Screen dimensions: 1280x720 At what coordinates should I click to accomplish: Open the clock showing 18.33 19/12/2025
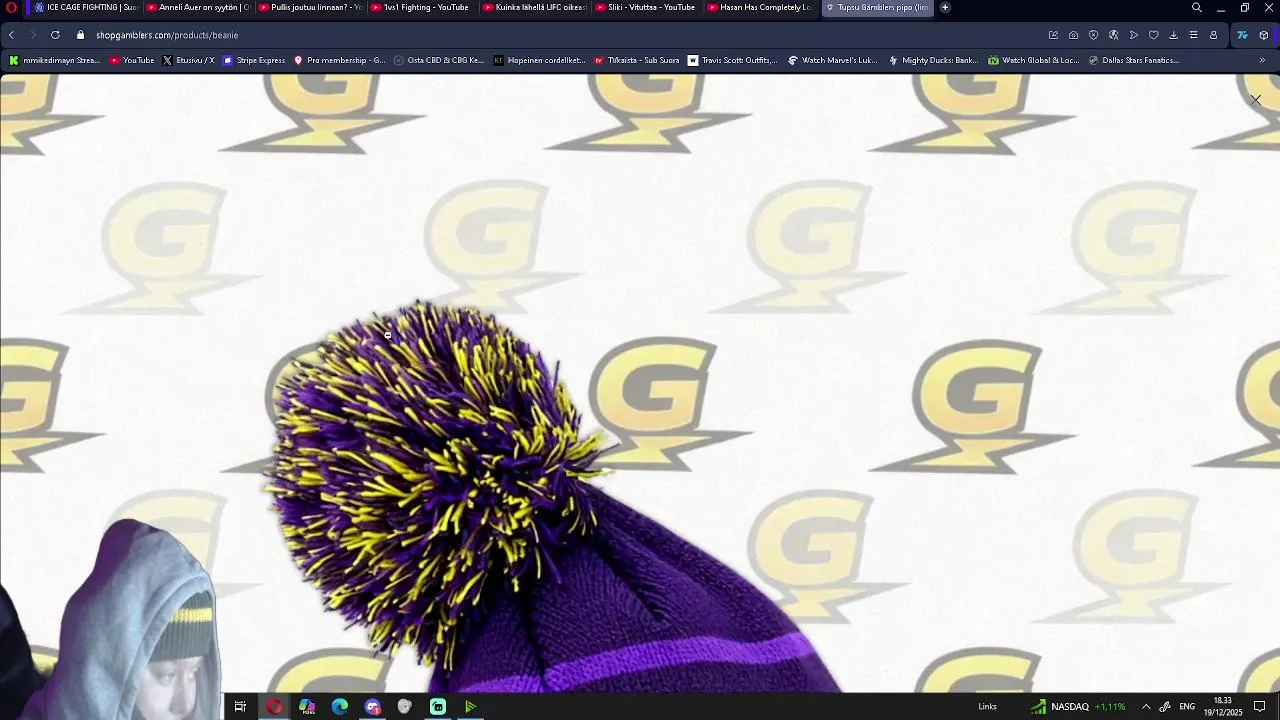(1223, 707)
